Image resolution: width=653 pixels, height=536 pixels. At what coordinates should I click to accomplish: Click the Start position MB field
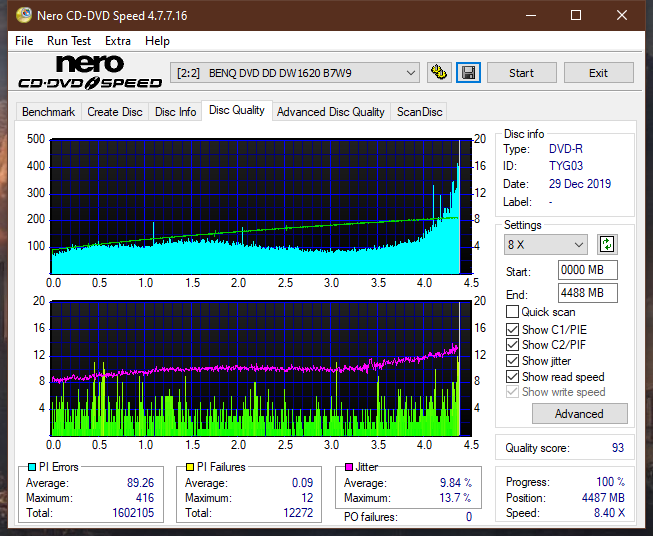pyautogui.click(x=587, y=270)
